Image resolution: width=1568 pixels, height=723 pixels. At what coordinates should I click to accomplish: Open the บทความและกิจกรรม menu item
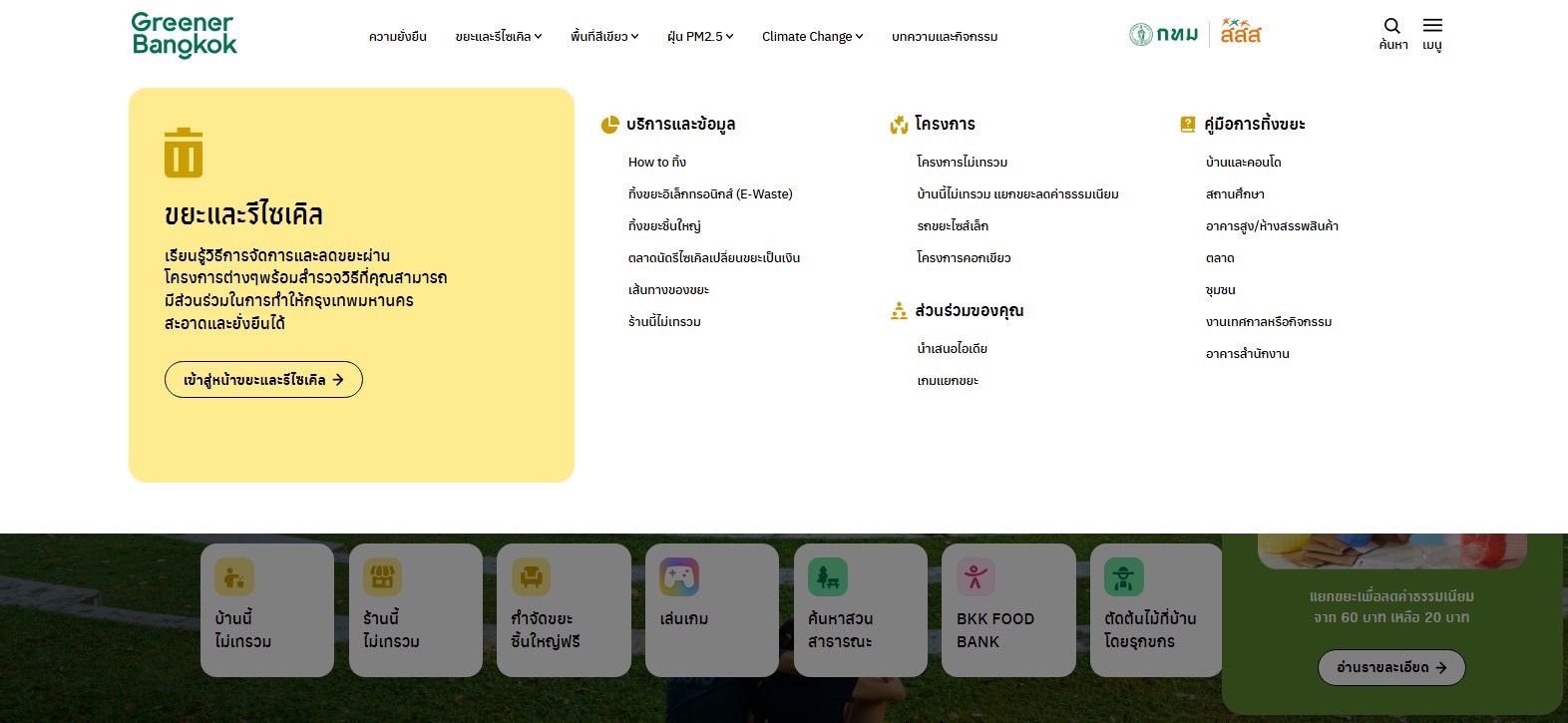tap(945, 37)
